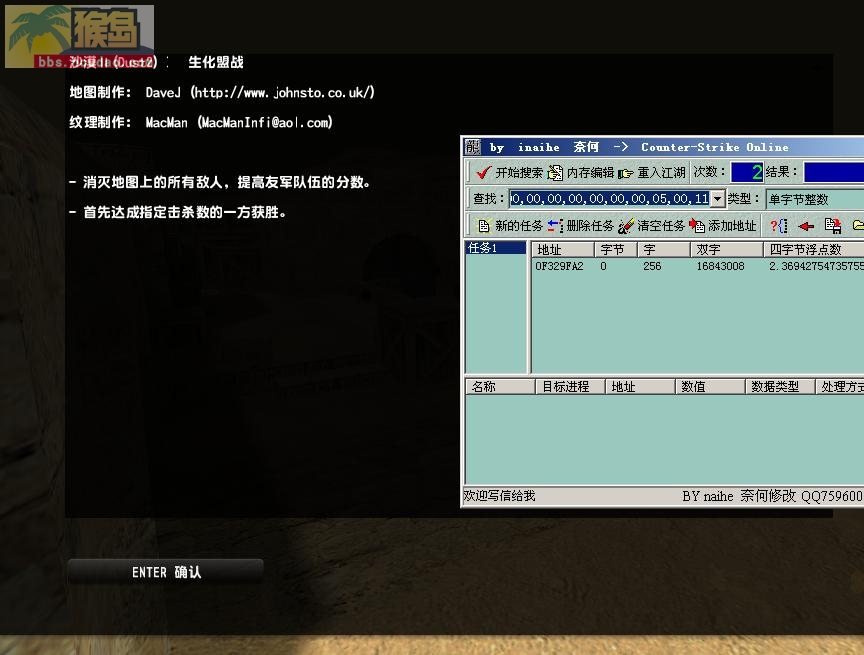The image size is (864, 655).
Task: Click the 重入江湖 toolbar button
Action: (x=651, y=172)
